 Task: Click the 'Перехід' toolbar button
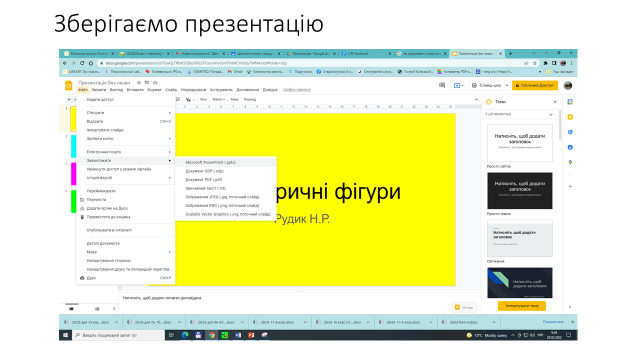(250, 100)
